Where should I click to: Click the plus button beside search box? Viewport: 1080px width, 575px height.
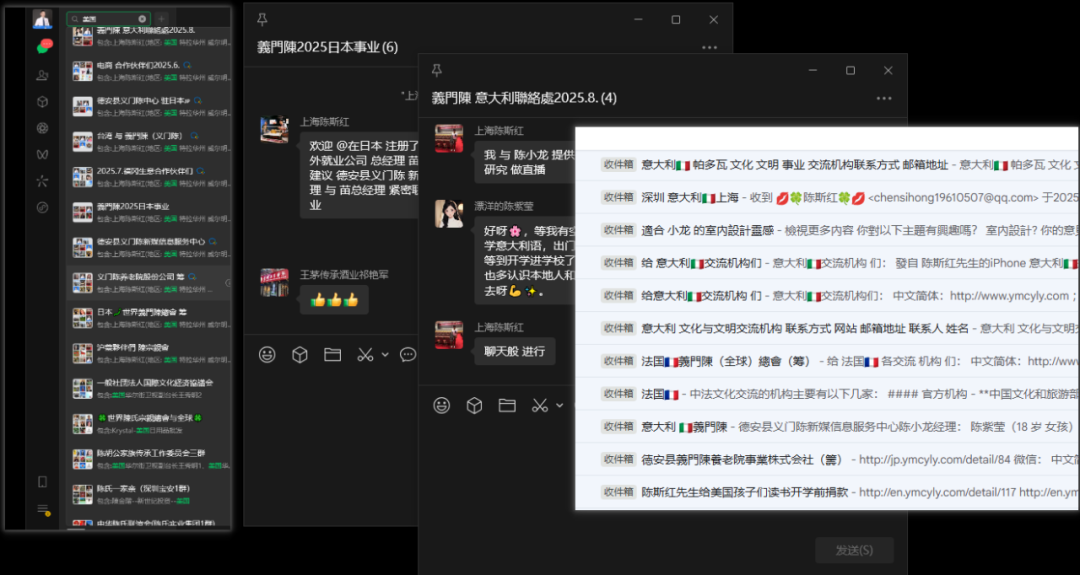coord(162,19)
